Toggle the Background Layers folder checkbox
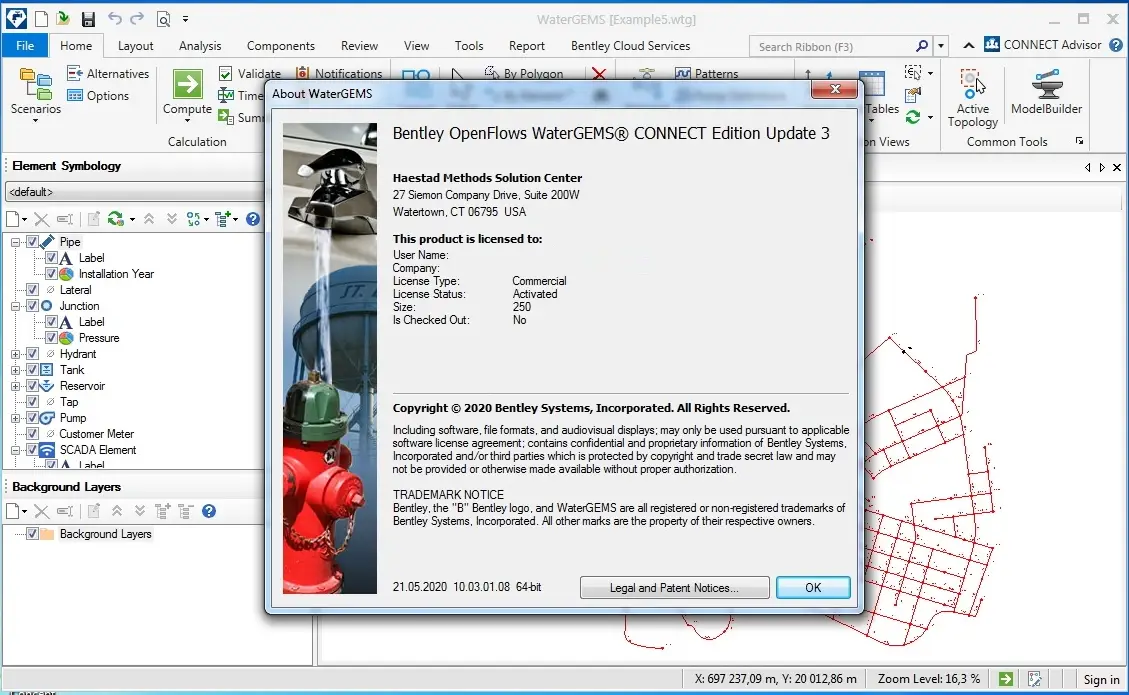1129x695 pixels. [32, 534]
